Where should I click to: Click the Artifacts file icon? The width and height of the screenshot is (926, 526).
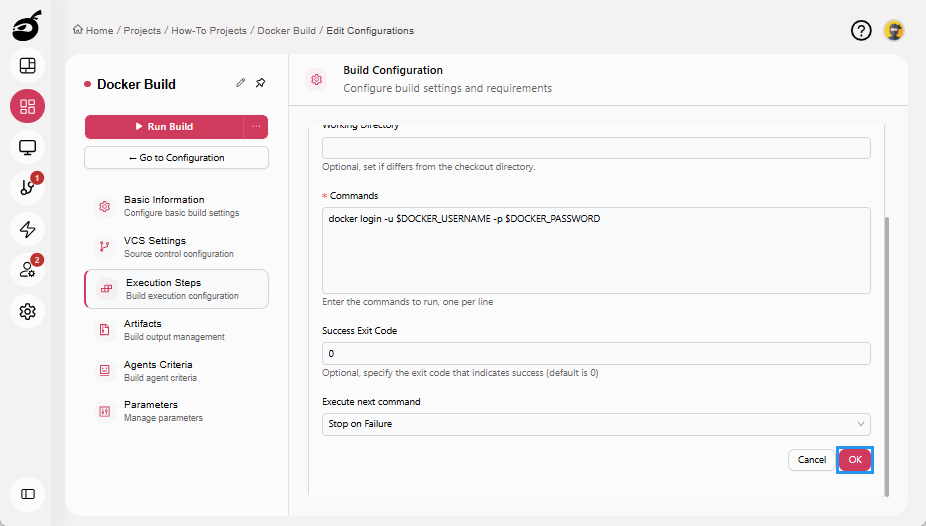[105, 329]
